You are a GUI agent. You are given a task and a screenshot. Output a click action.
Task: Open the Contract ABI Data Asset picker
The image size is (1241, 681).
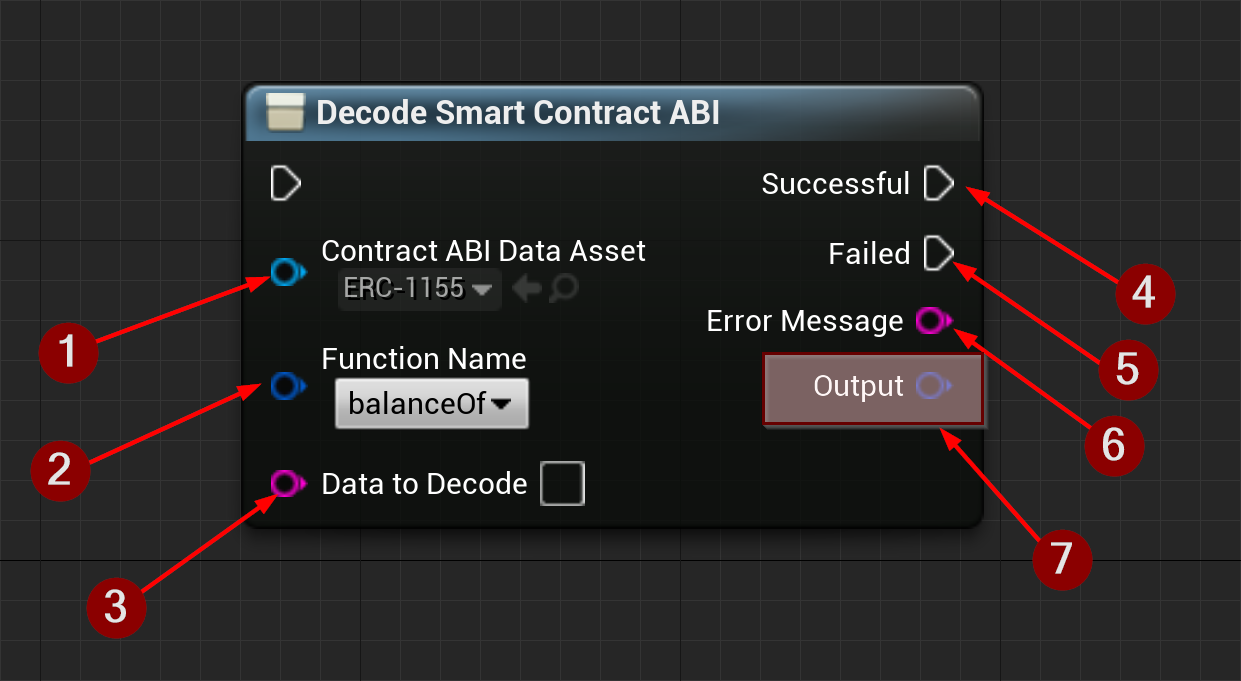tap(419, 288)
